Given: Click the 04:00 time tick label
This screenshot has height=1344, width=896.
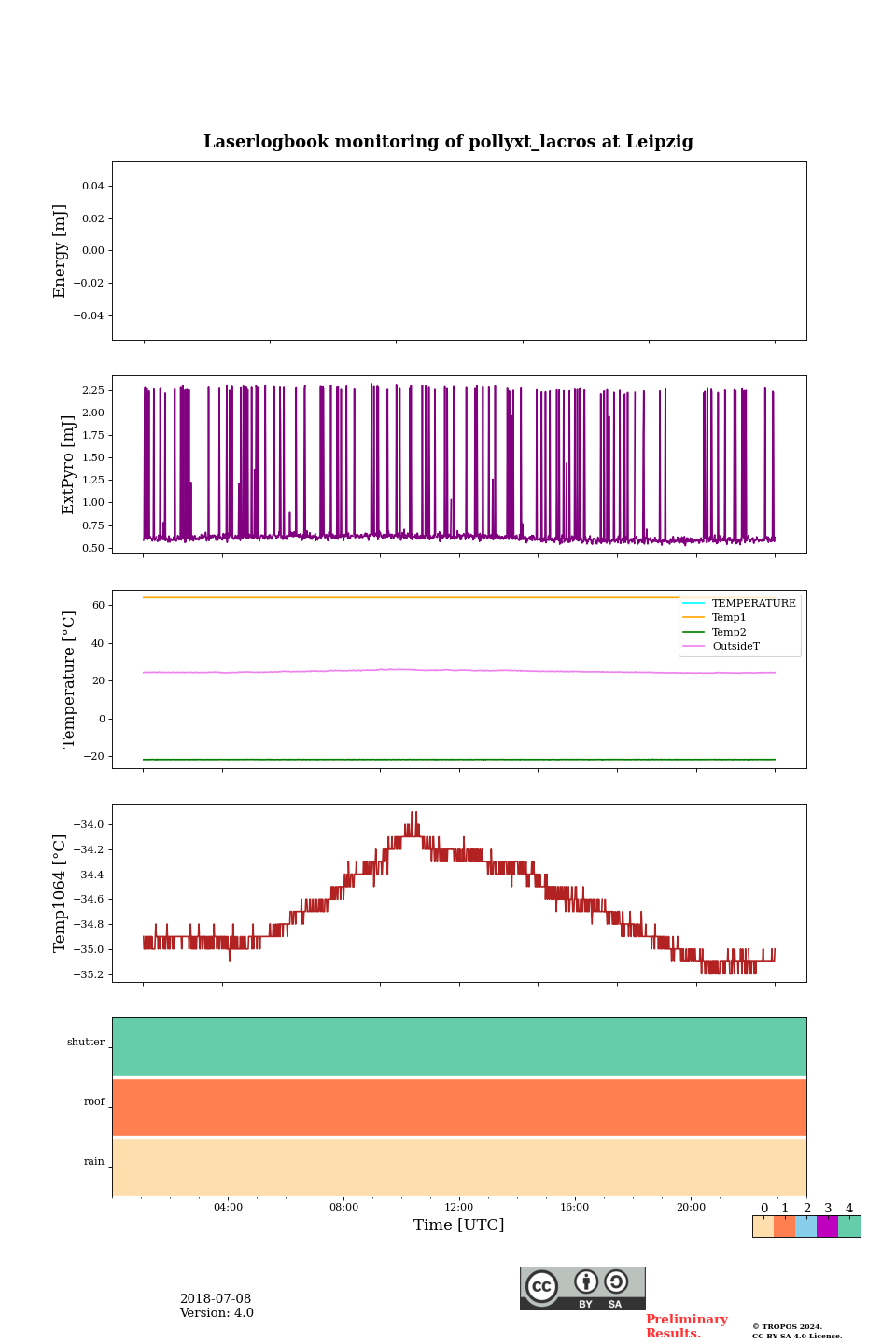Looking at the screenshot, I should pos(228,1207).
